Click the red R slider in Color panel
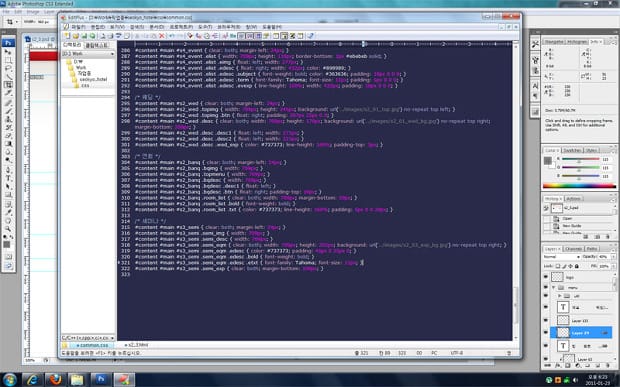The width and height of the screenshot is (620, 387). click(x=580, y=159)
